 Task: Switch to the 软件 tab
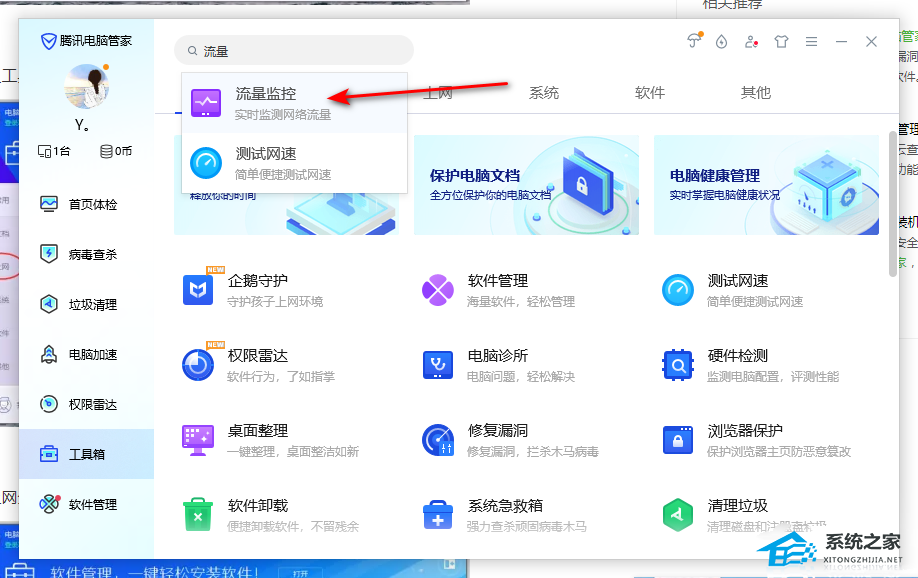coord(650,93)
